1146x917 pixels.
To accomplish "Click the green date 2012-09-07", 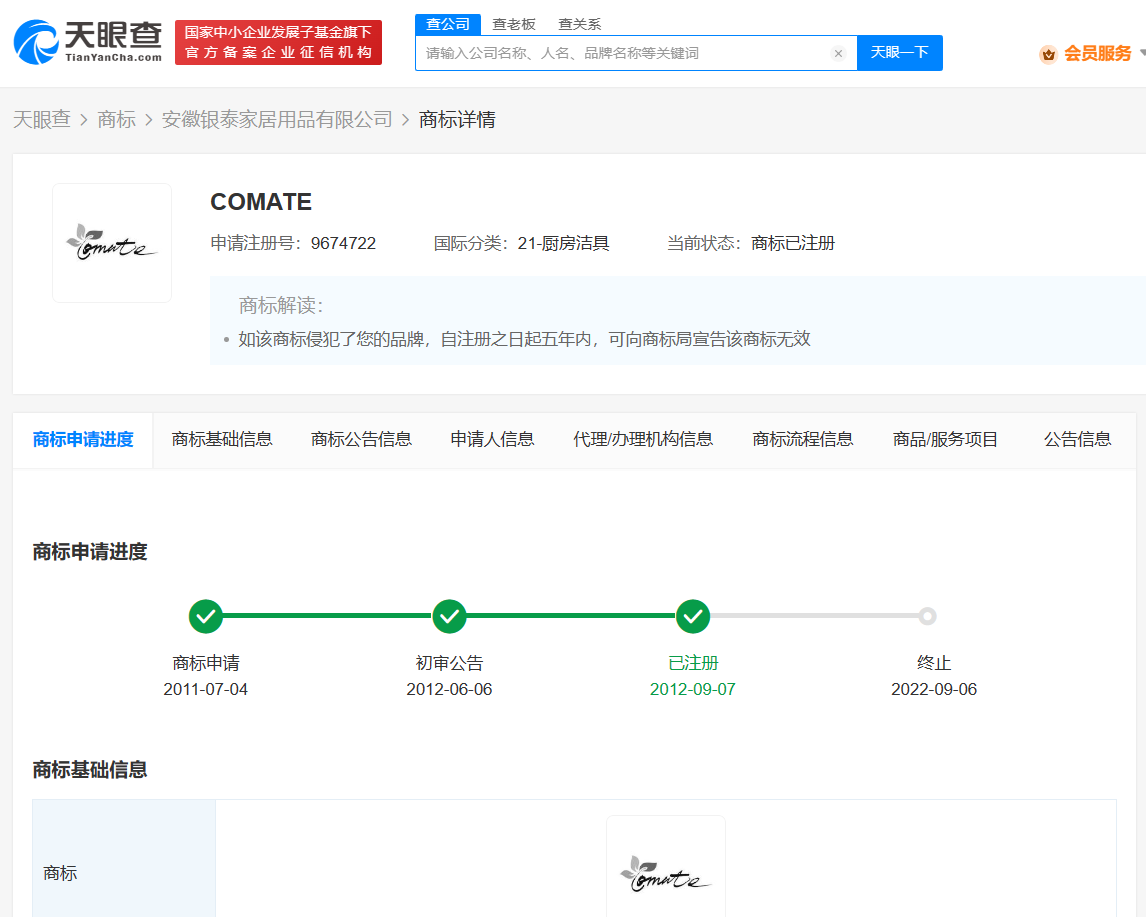I will [x=693, y=689].
